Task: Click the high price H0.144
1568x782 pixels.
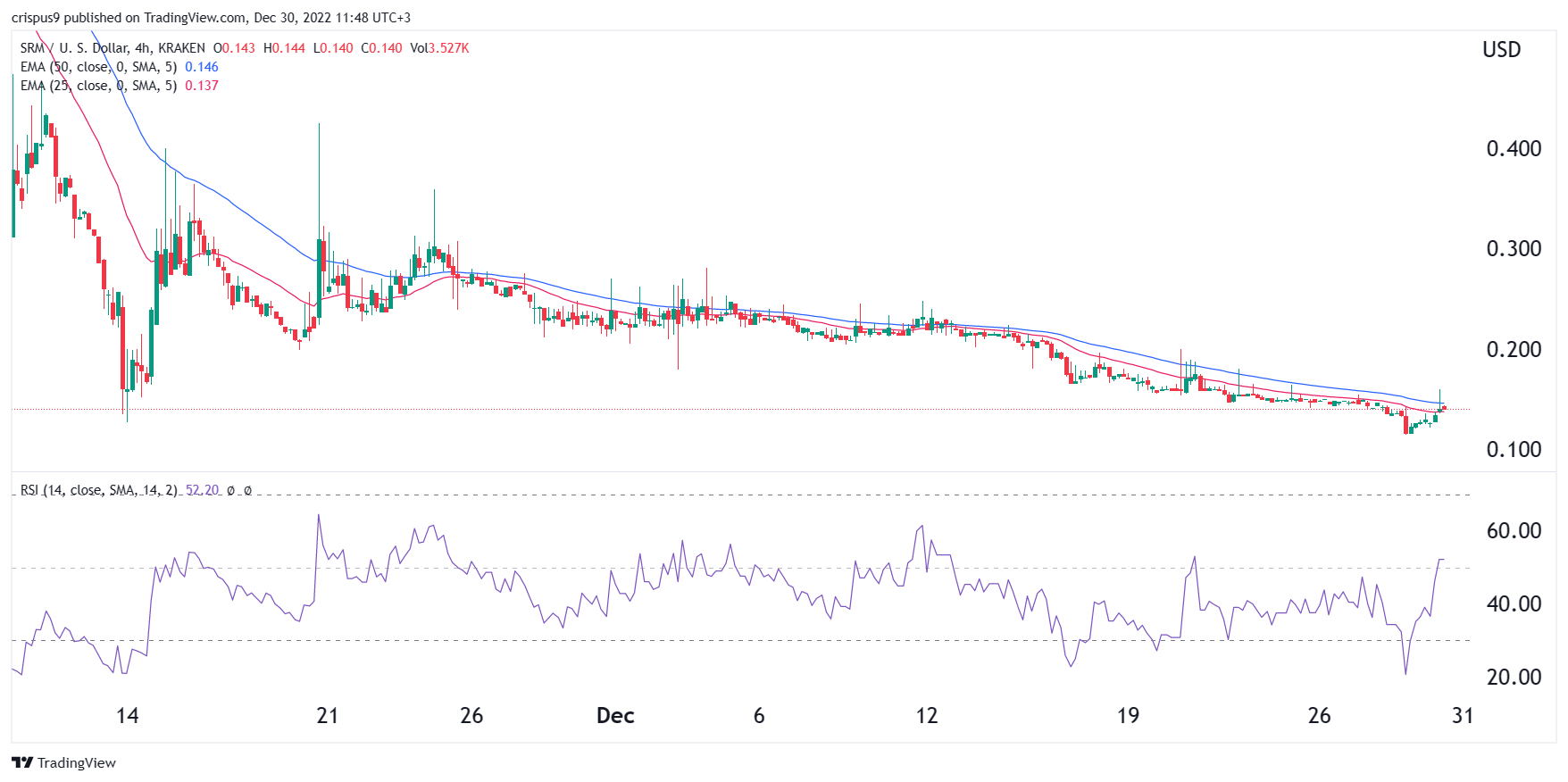Action: (285, 48)
